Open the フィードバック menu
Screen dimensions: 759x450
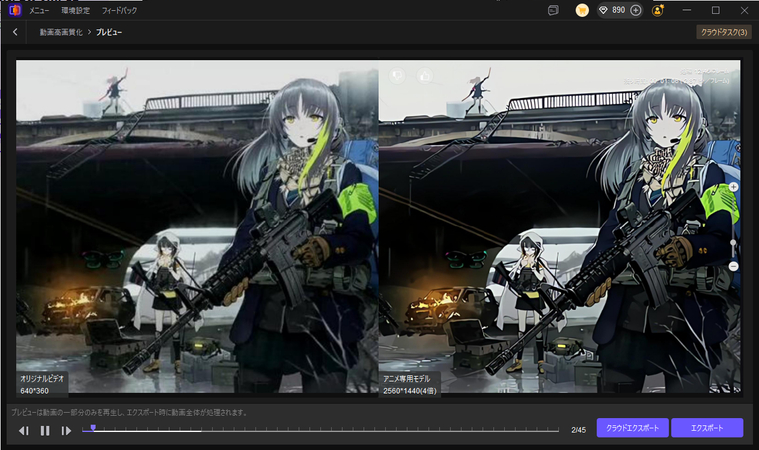pos(120,10)
